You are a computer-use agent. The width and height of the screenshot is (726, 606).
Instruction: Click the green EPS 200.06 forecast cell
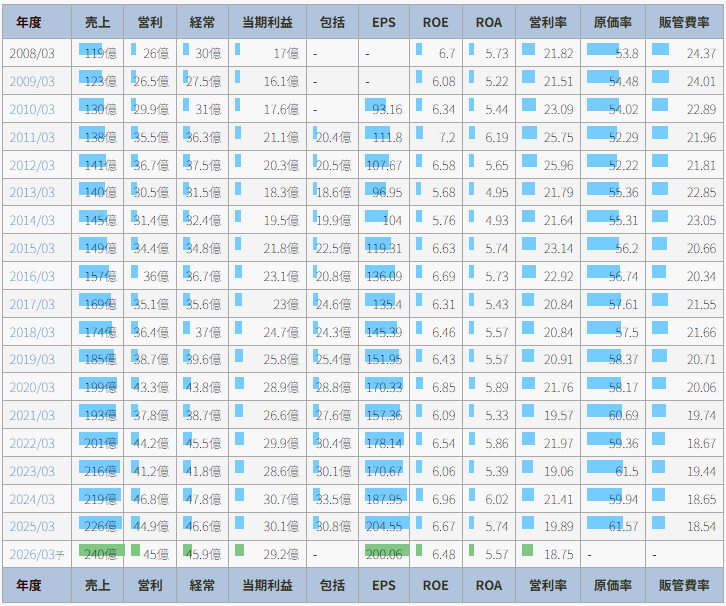click(x=384, y=554)
